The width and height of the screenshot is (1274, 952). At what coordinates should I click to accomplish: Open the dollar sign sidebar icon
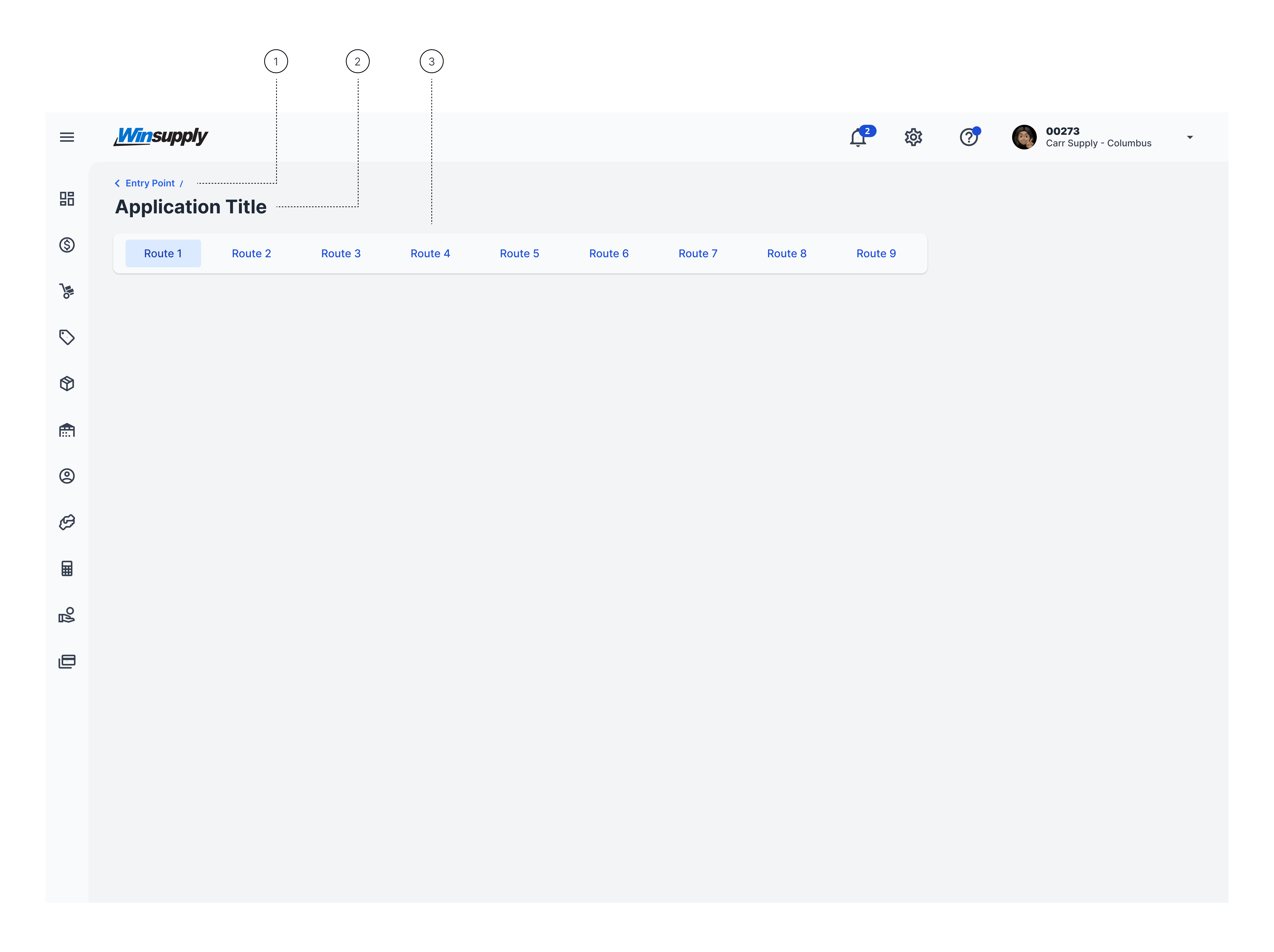[67, 245]
